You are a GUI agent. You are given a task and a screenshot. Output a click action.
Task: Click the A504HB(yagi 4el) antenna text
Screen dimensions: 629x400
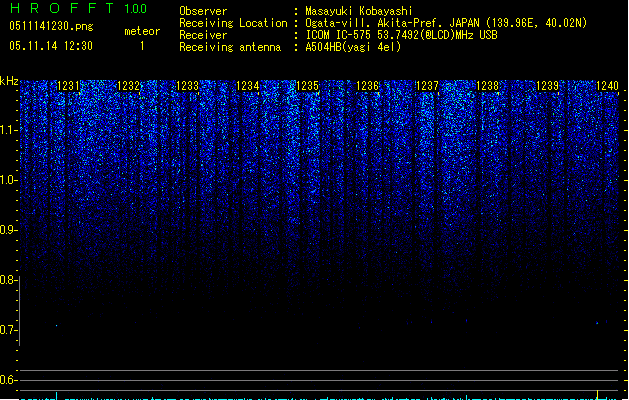click(353, 47)
